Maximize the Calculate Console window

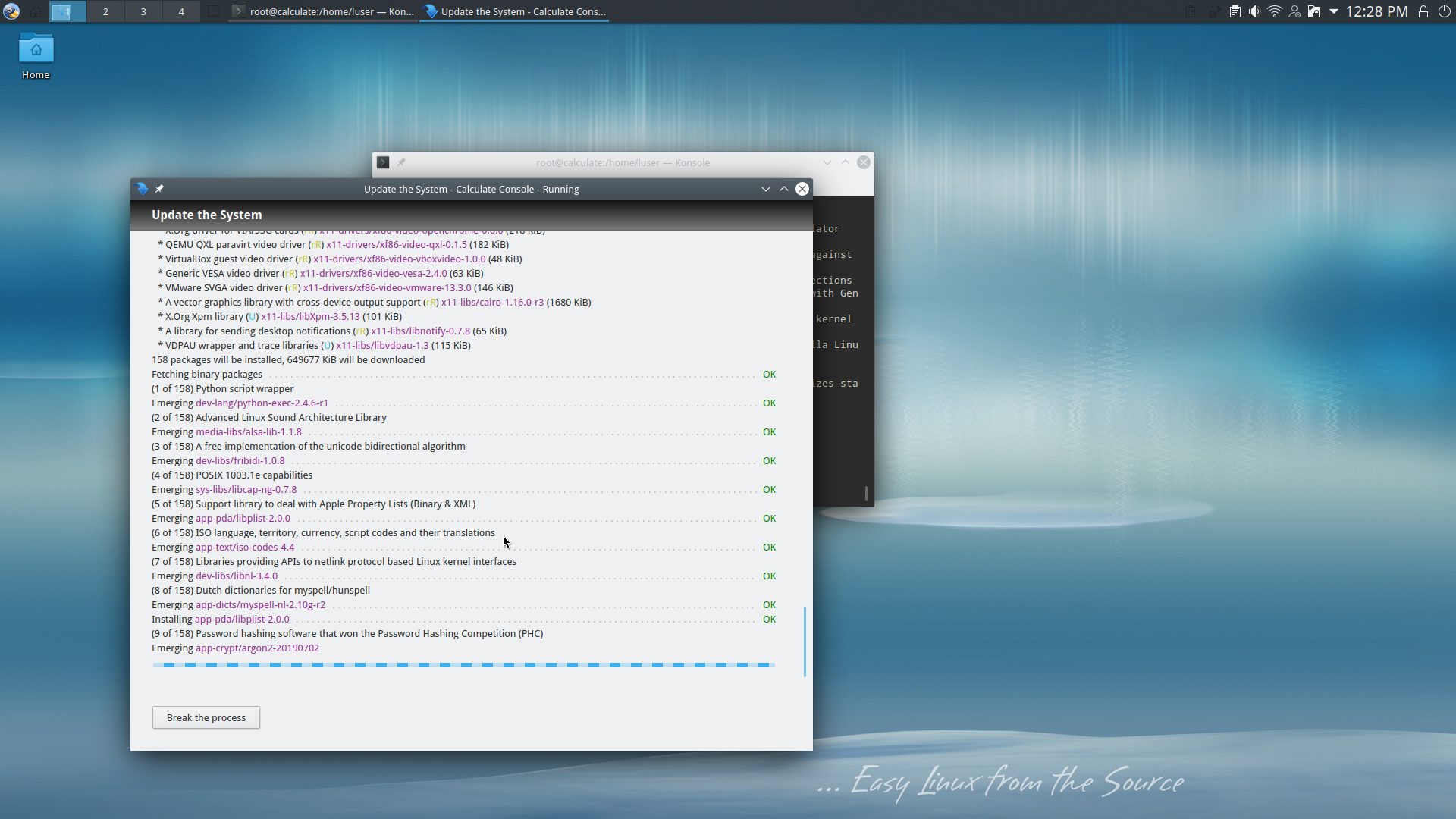tap(784, 189)
